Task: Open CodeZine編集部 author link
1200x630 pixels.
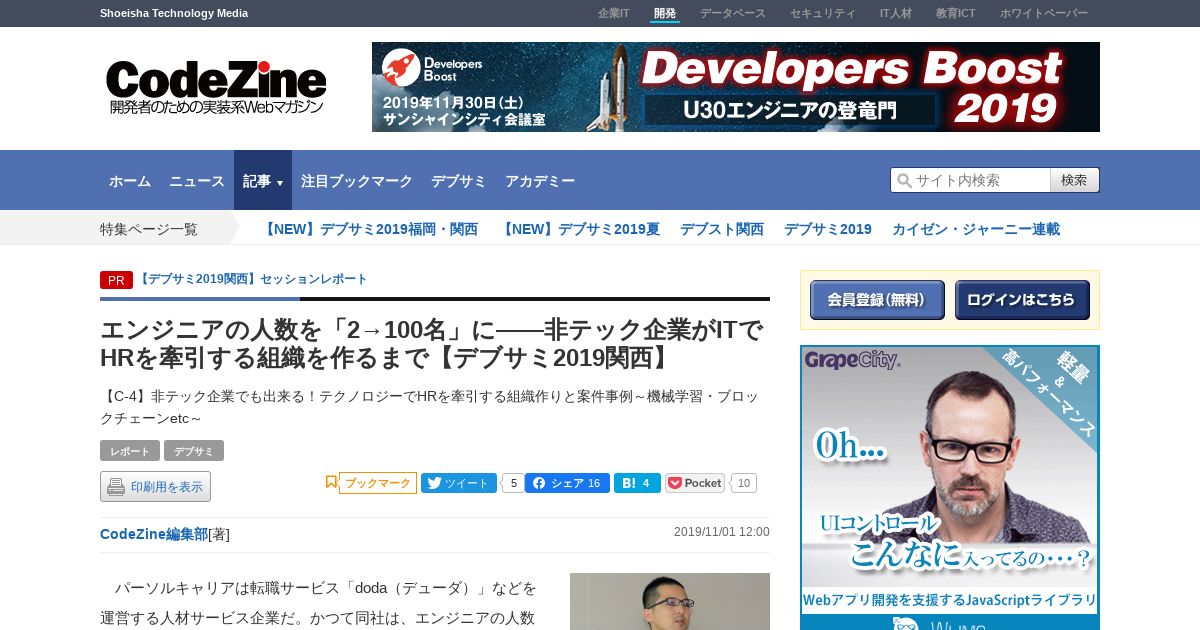Action: [x=154, y=534]
